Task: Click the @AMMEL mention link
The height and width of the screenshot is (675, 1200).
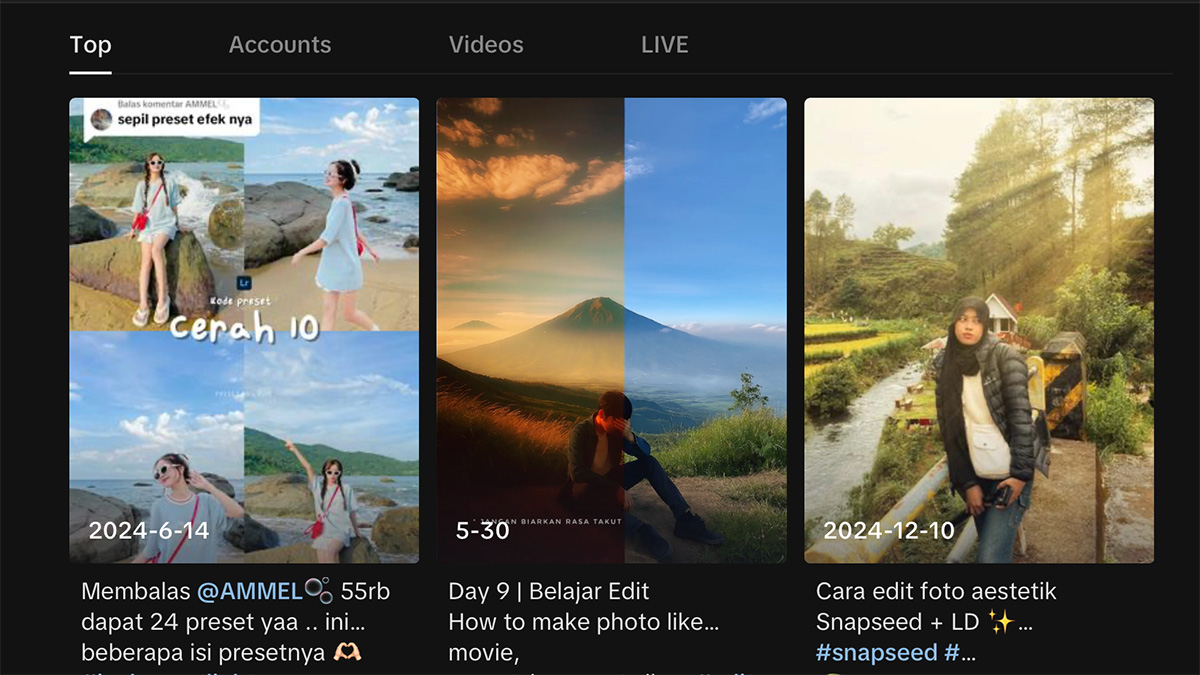Action: point(249,591)
